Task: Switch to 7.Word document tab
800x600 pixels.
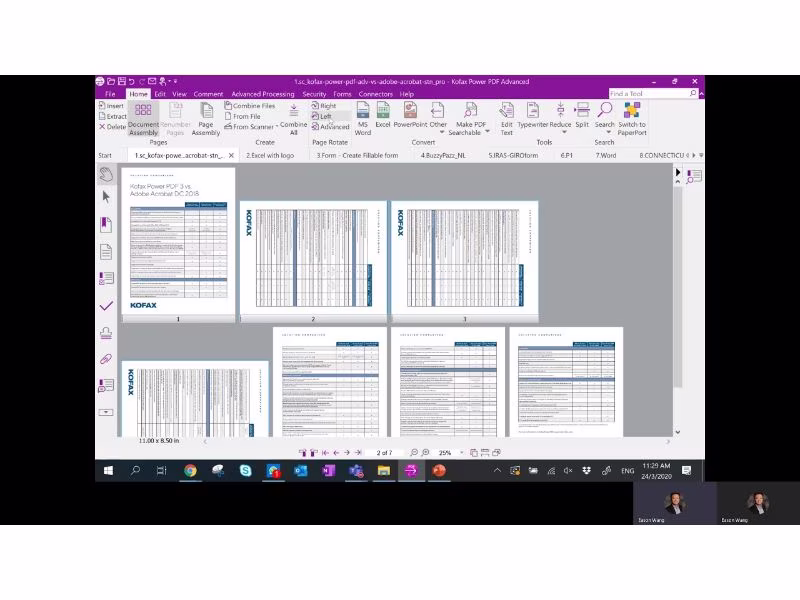Action: pyautogui.click(x=606, y=155)
